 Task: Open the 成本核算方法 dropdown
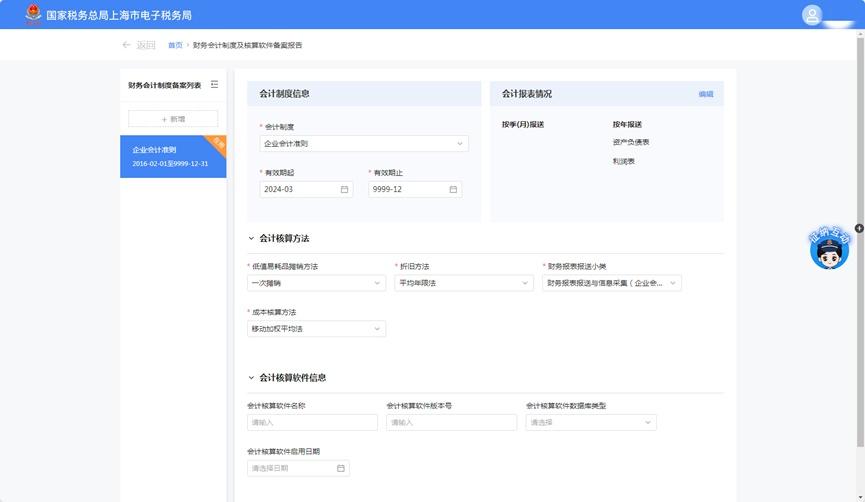316,329
